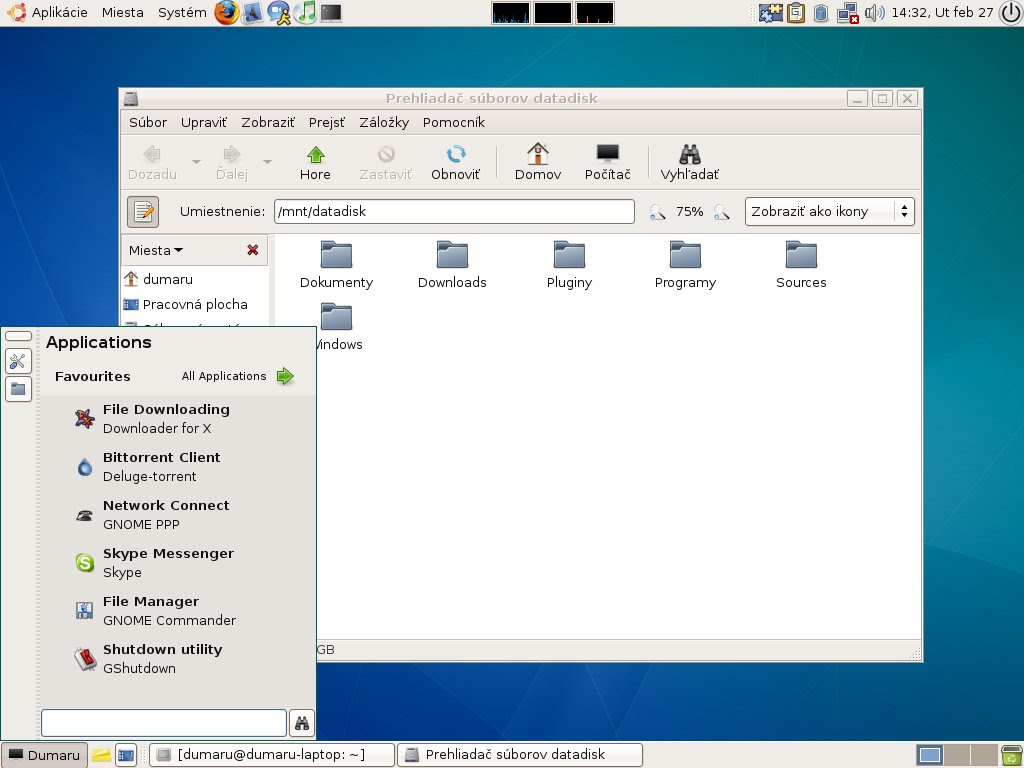
Task: Go to Domov home folder
Action: point(537,163)
